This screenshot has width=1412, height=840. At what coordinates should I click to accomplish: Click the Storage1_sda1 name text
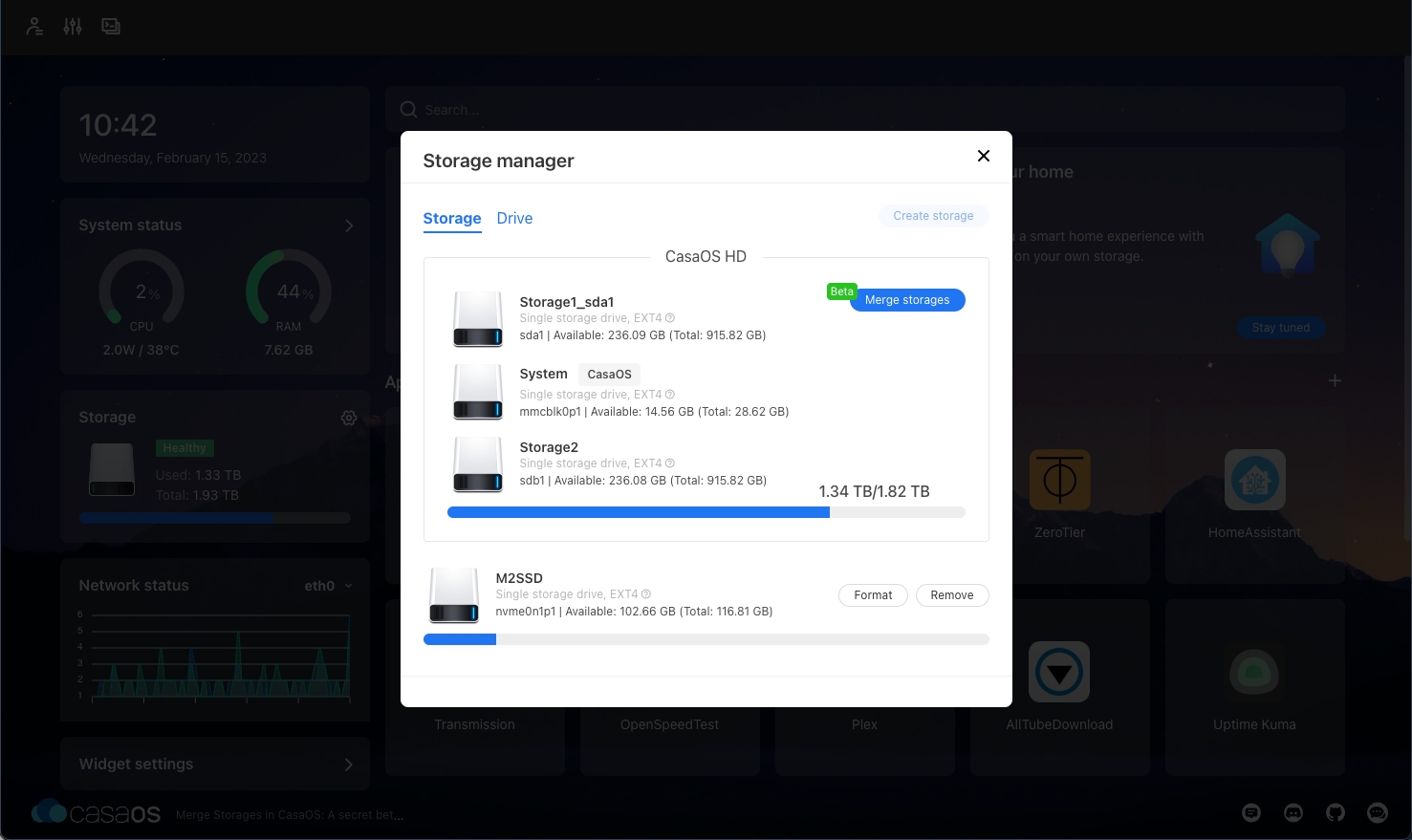tap(567, 302)
